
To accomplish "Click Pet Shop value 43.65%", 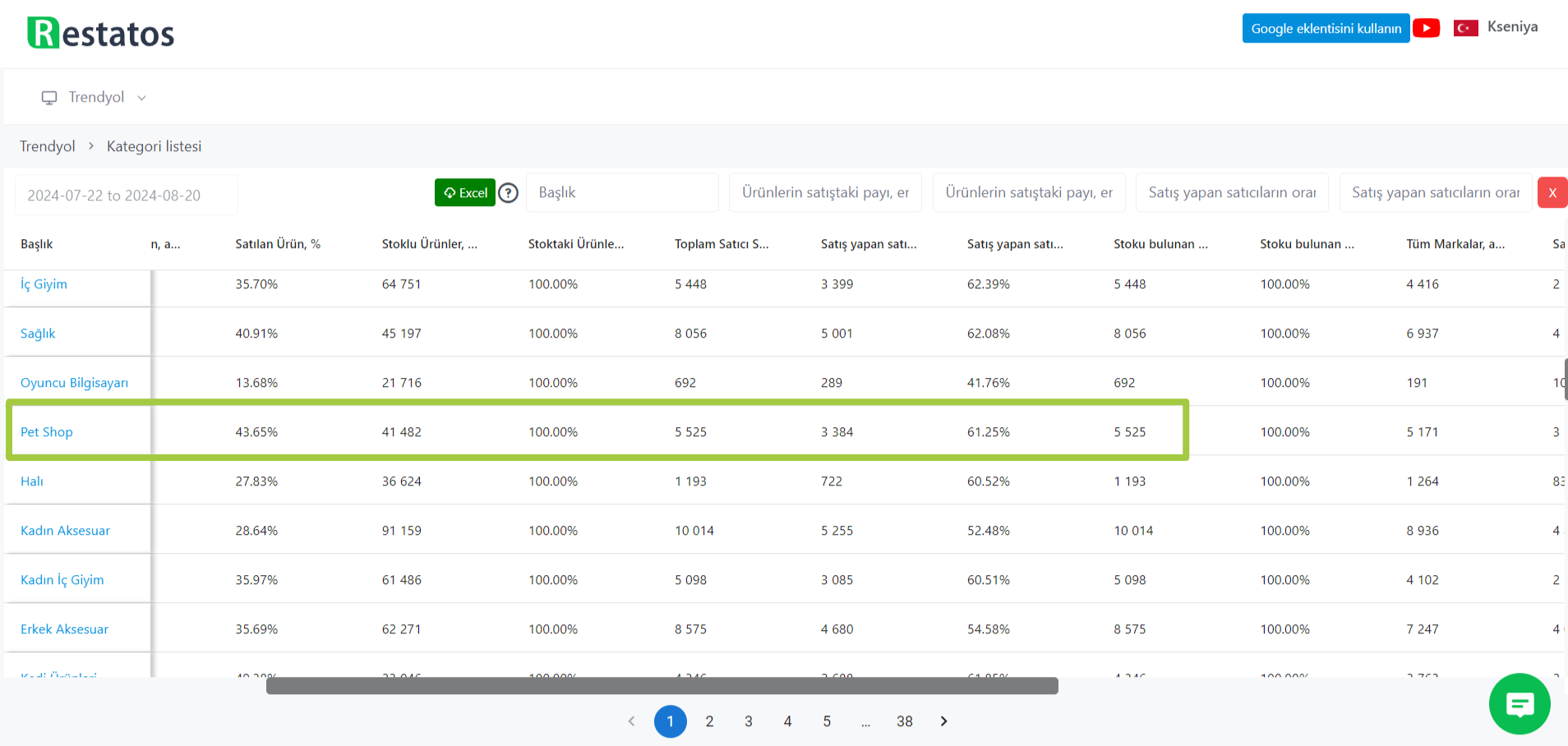I will (256, 432).
